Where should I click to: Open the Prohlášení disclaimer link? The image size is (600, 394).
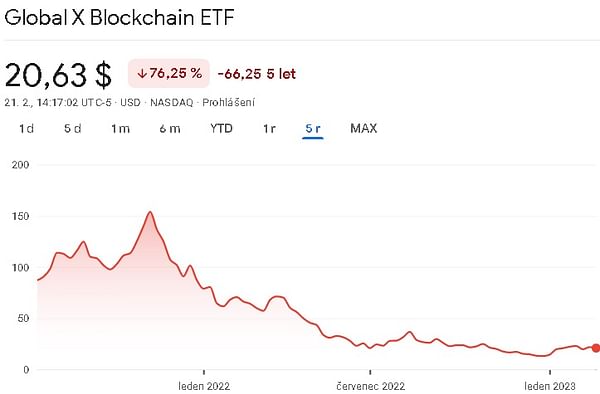coord(228,103)
